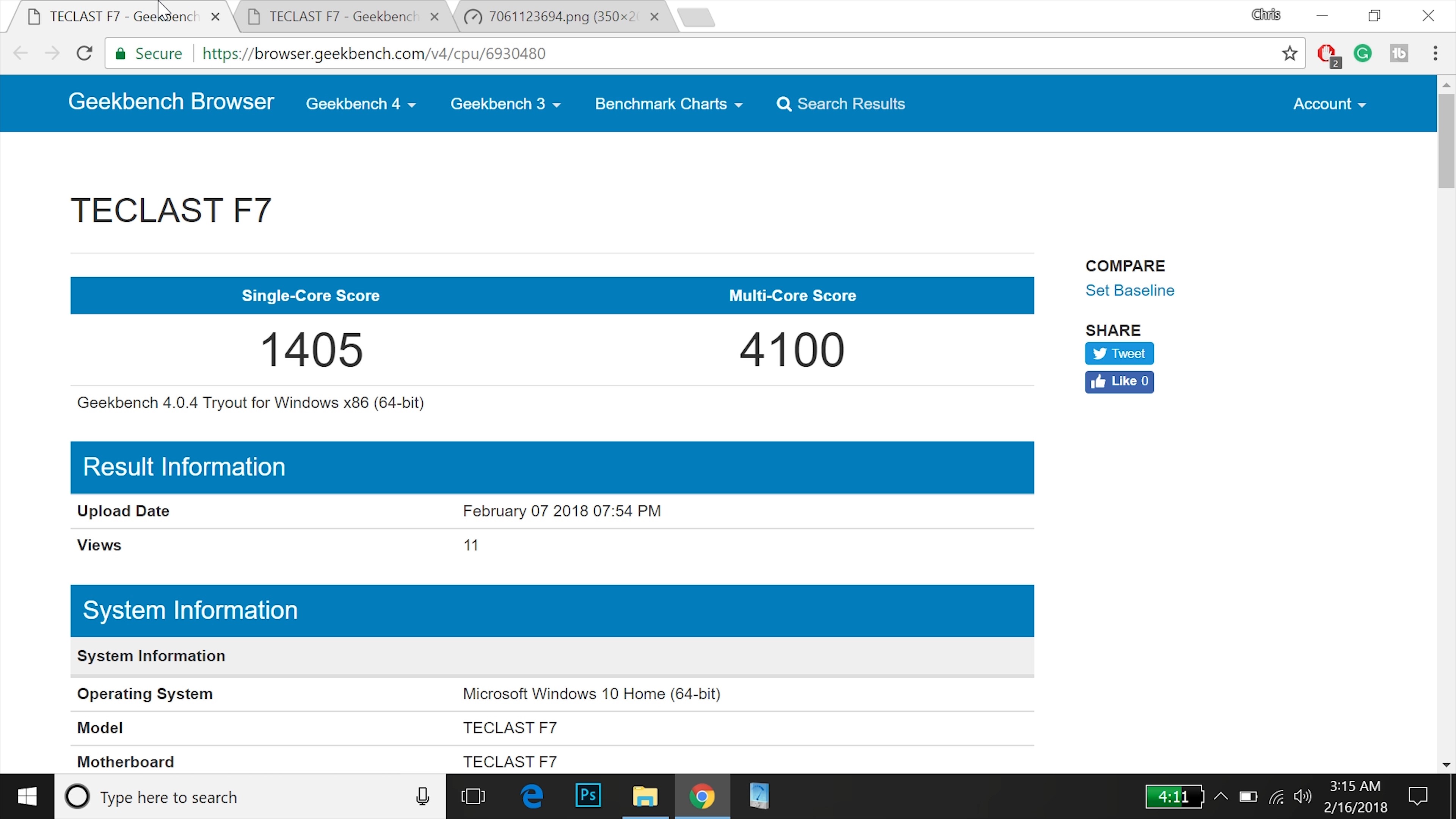Open the red ad blocker extension icon

[x=1328, y=54]
